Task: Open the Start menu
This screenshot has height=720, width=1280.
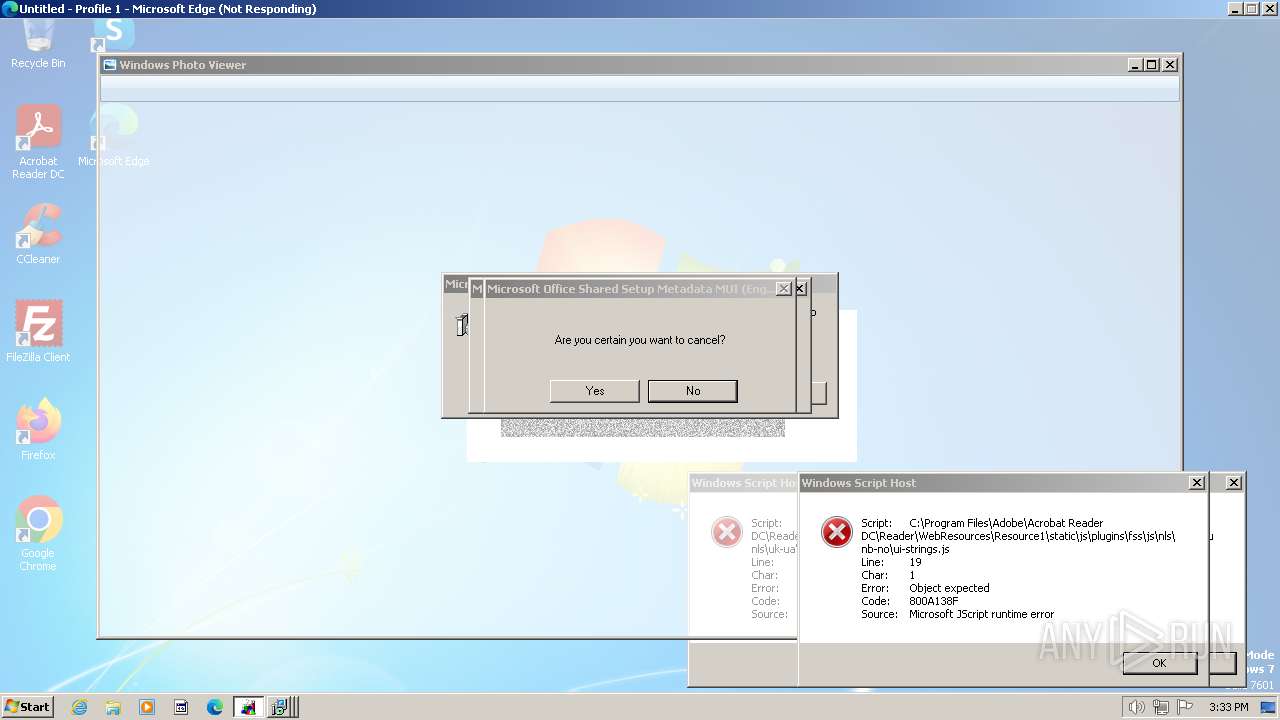Action: (27, 707)
